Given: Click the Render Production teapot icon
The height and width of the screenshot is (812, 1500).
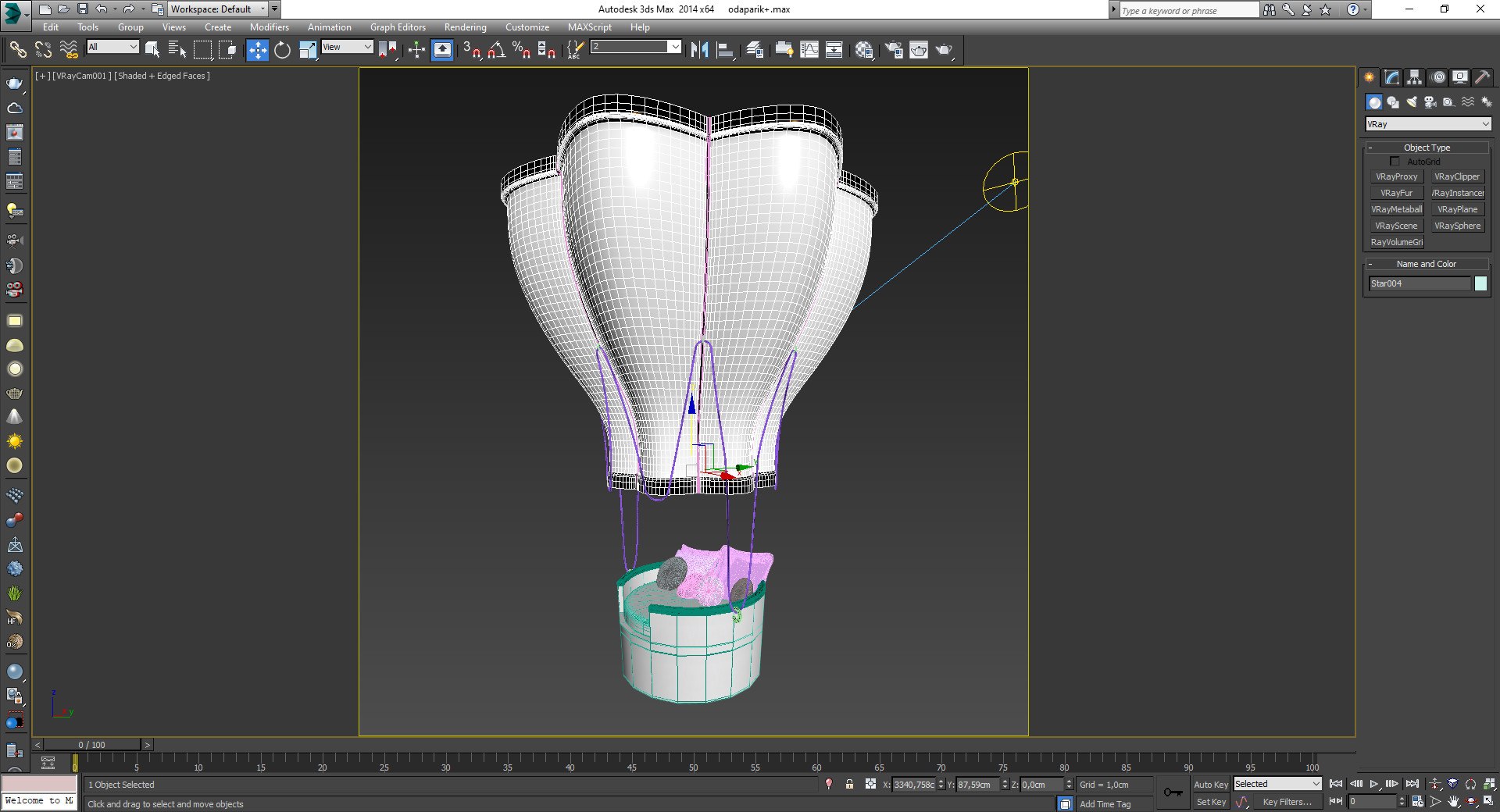Looking at the screenshot, I should 945,50.
